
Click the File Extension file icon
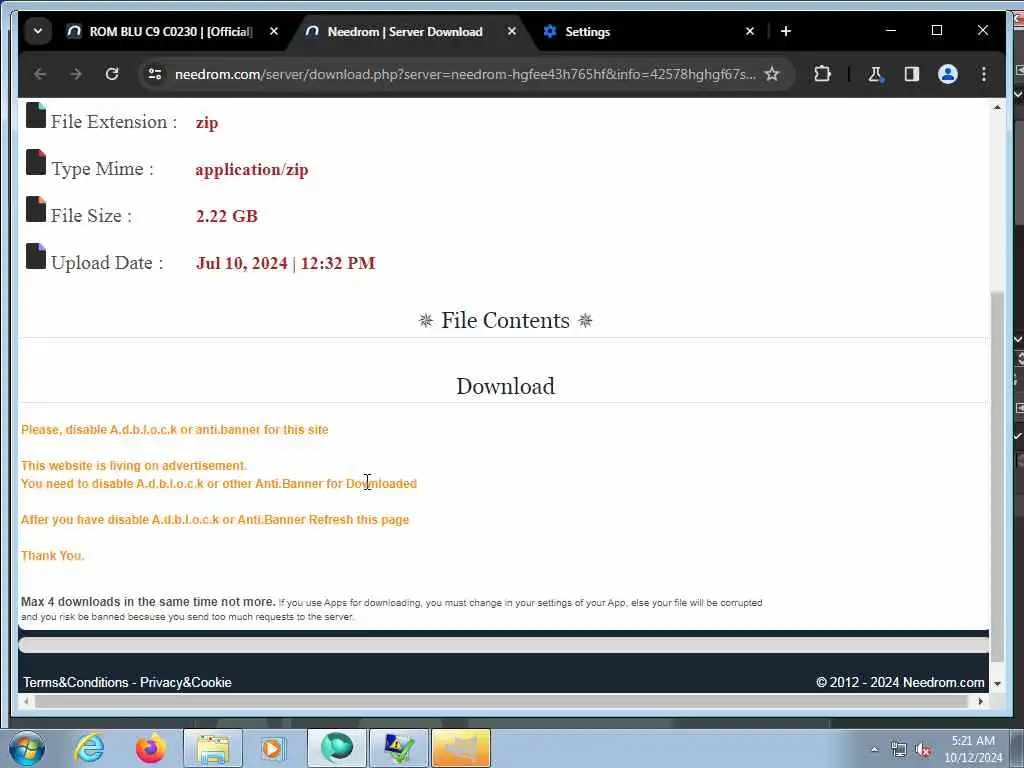pos(36,115)
